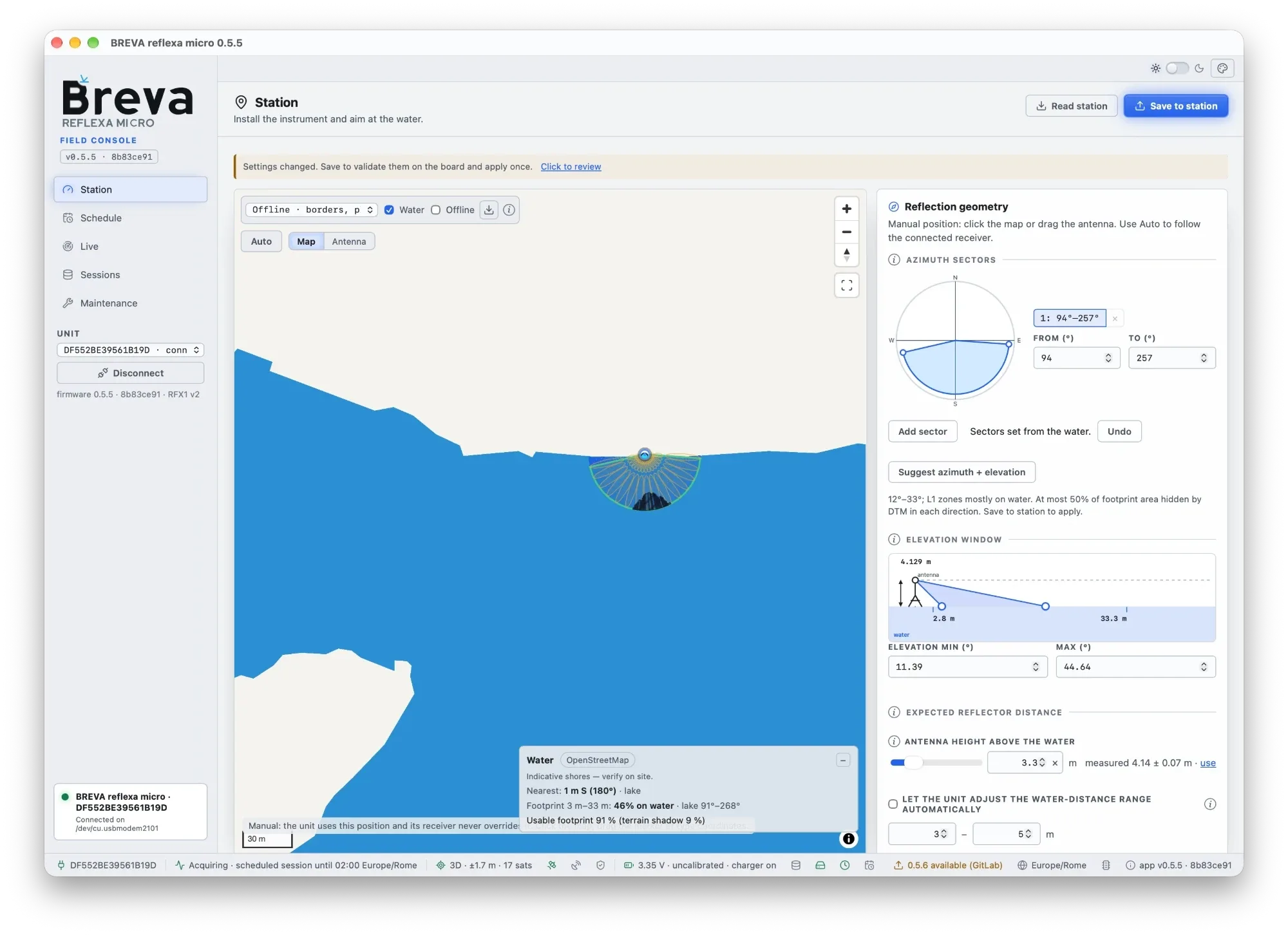Open the Schedule page
Viewport: 1288px width, 935px height.
[130, 218]
